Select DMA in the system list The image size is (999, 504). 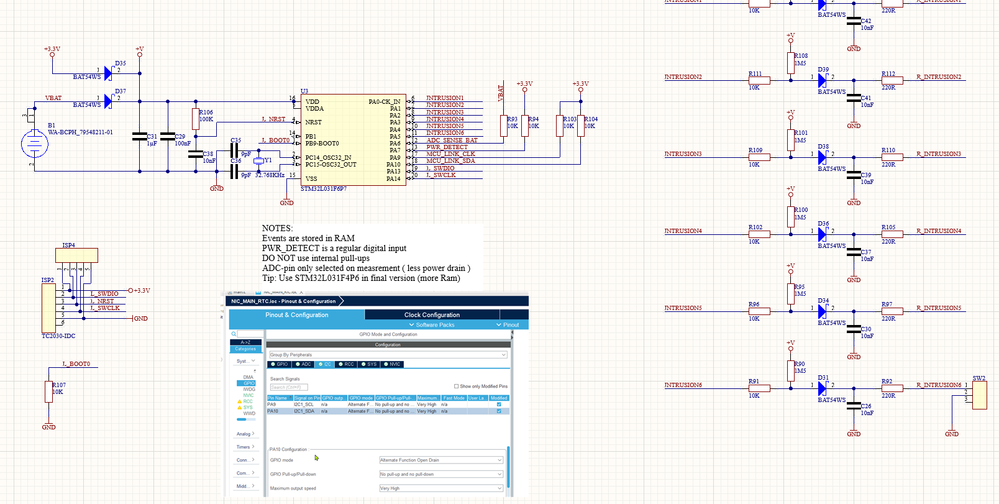(248, 377)
